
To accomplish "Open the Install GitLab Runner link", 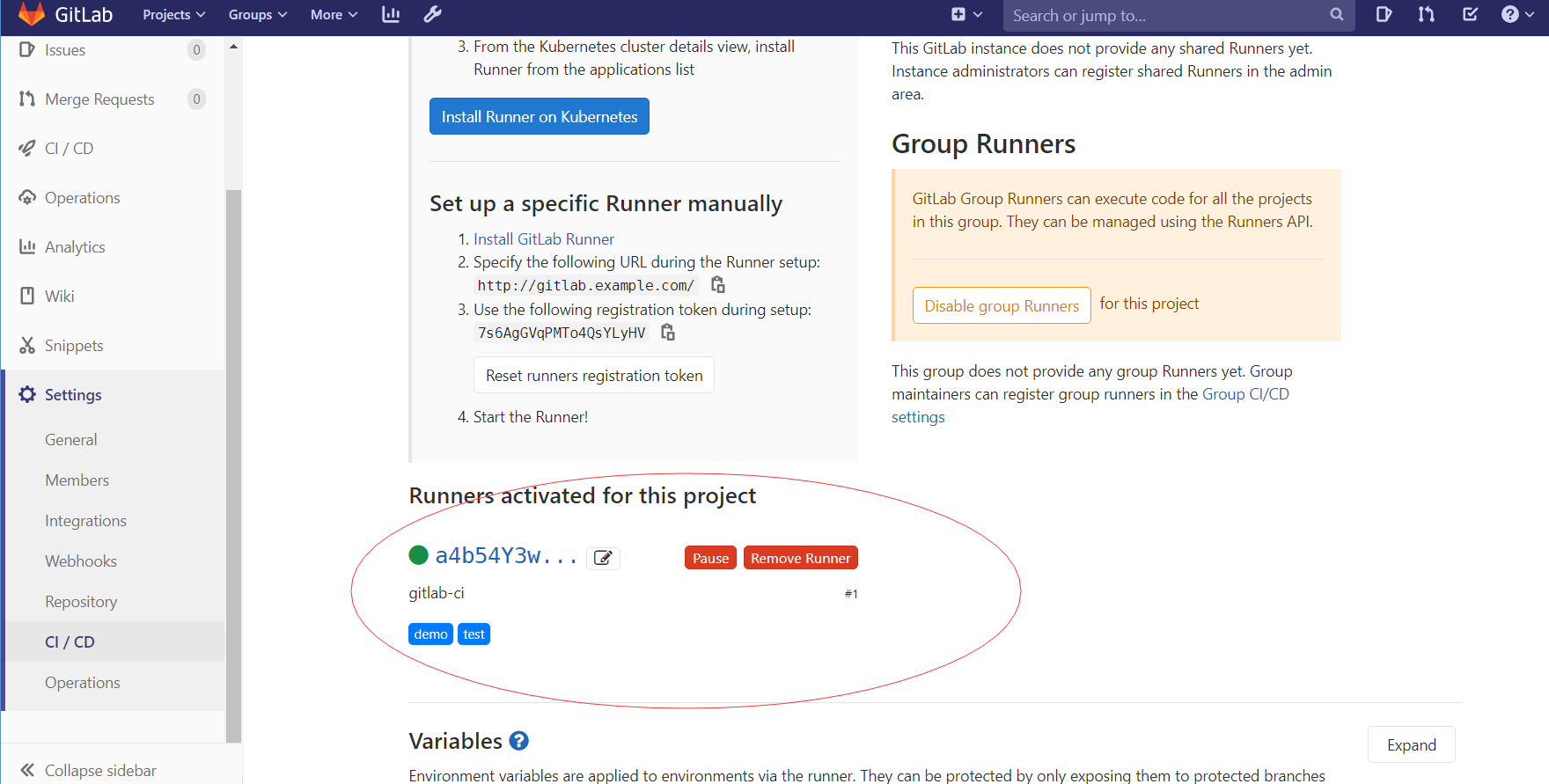I will point(544,239).
